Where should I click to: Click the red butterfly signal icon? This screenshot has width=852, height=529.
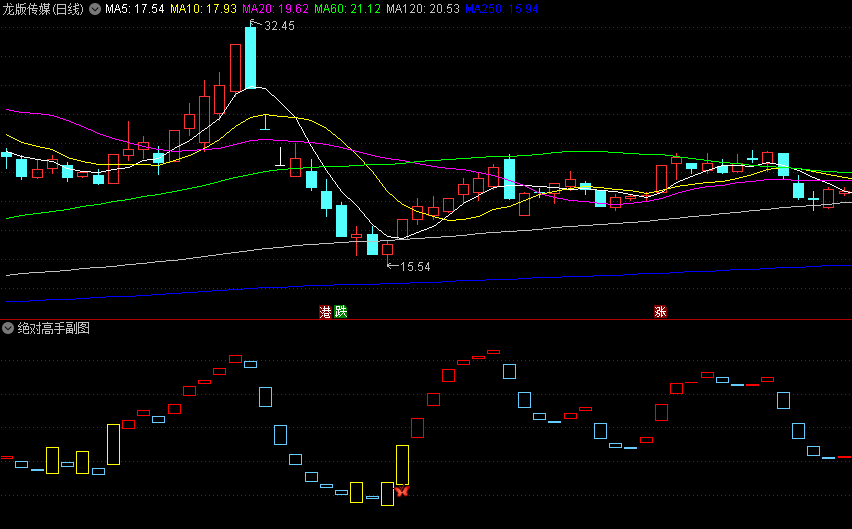pyautogui.click(x=402, y=492)
